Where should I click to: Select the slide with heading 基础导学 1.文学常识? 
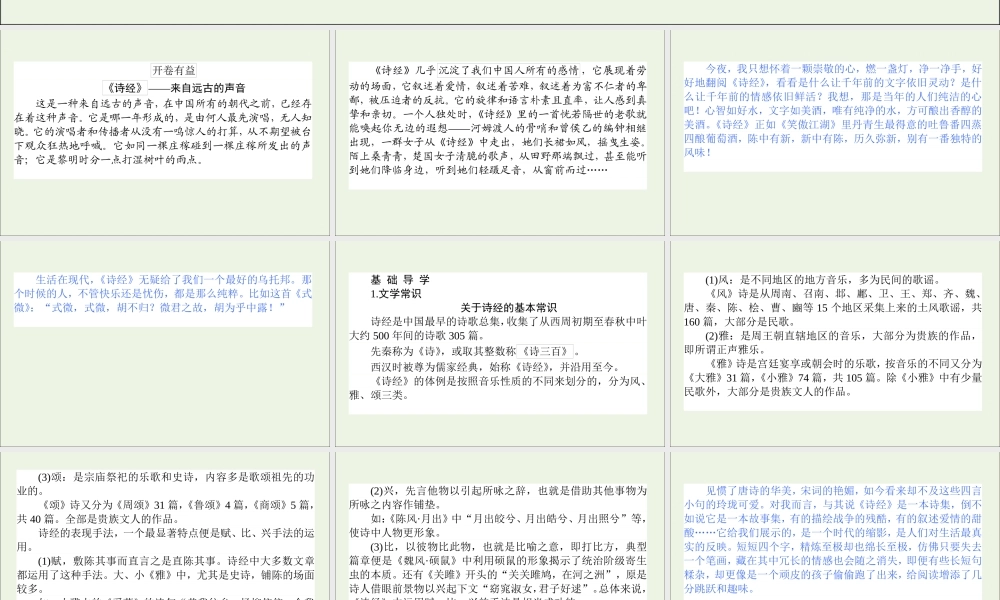[x=499, y=343]
